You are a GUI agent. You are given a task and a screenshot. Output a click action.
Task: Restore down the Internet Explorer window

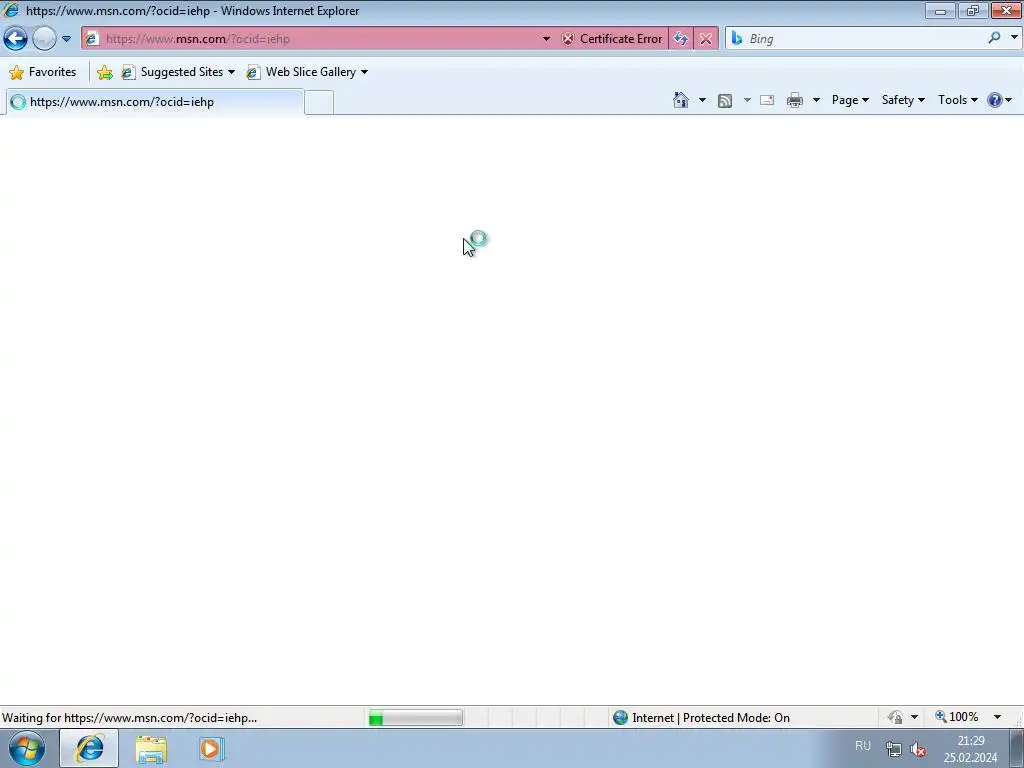point(972,10)
